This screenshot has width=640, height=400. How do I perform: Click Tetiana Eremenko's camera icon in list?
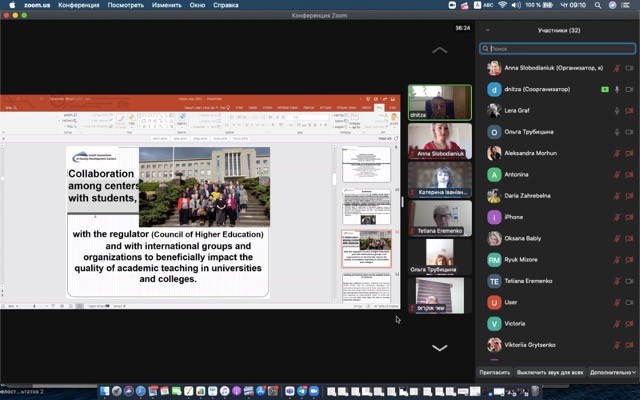tap(630, 281)
